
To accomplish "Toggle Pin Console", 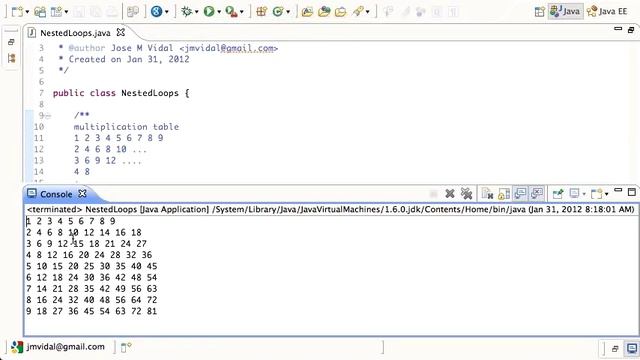I will [558, 193].
